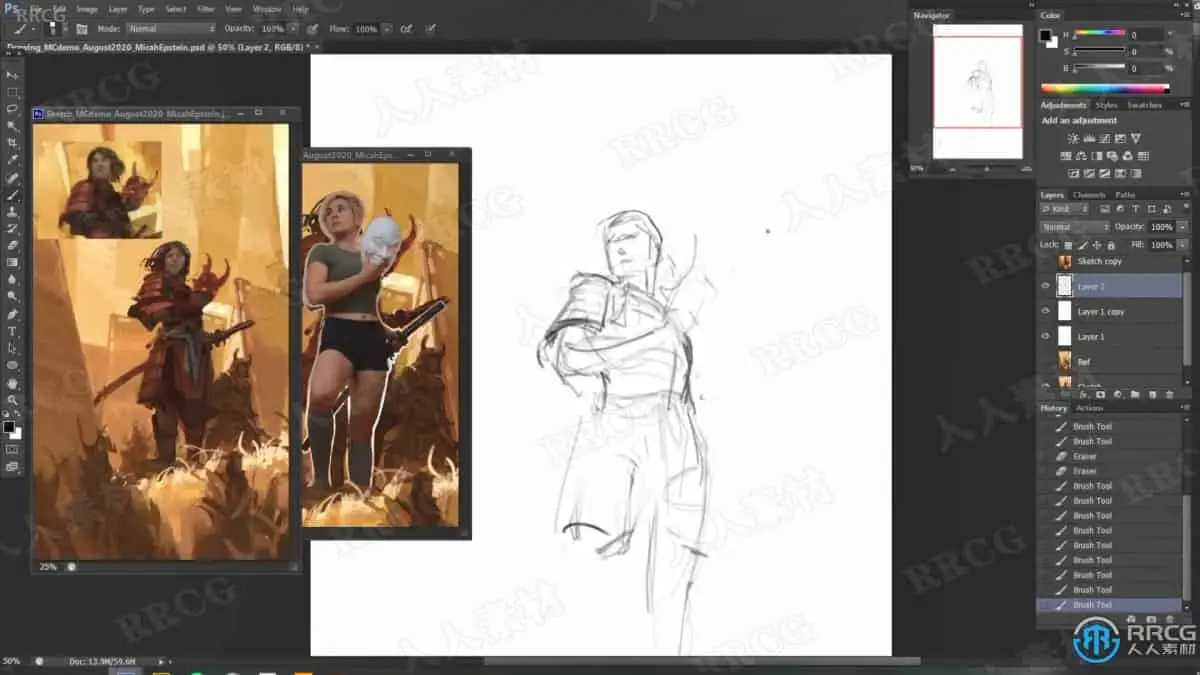
Task: Open the Flow slider arrow
Action: 387,29
